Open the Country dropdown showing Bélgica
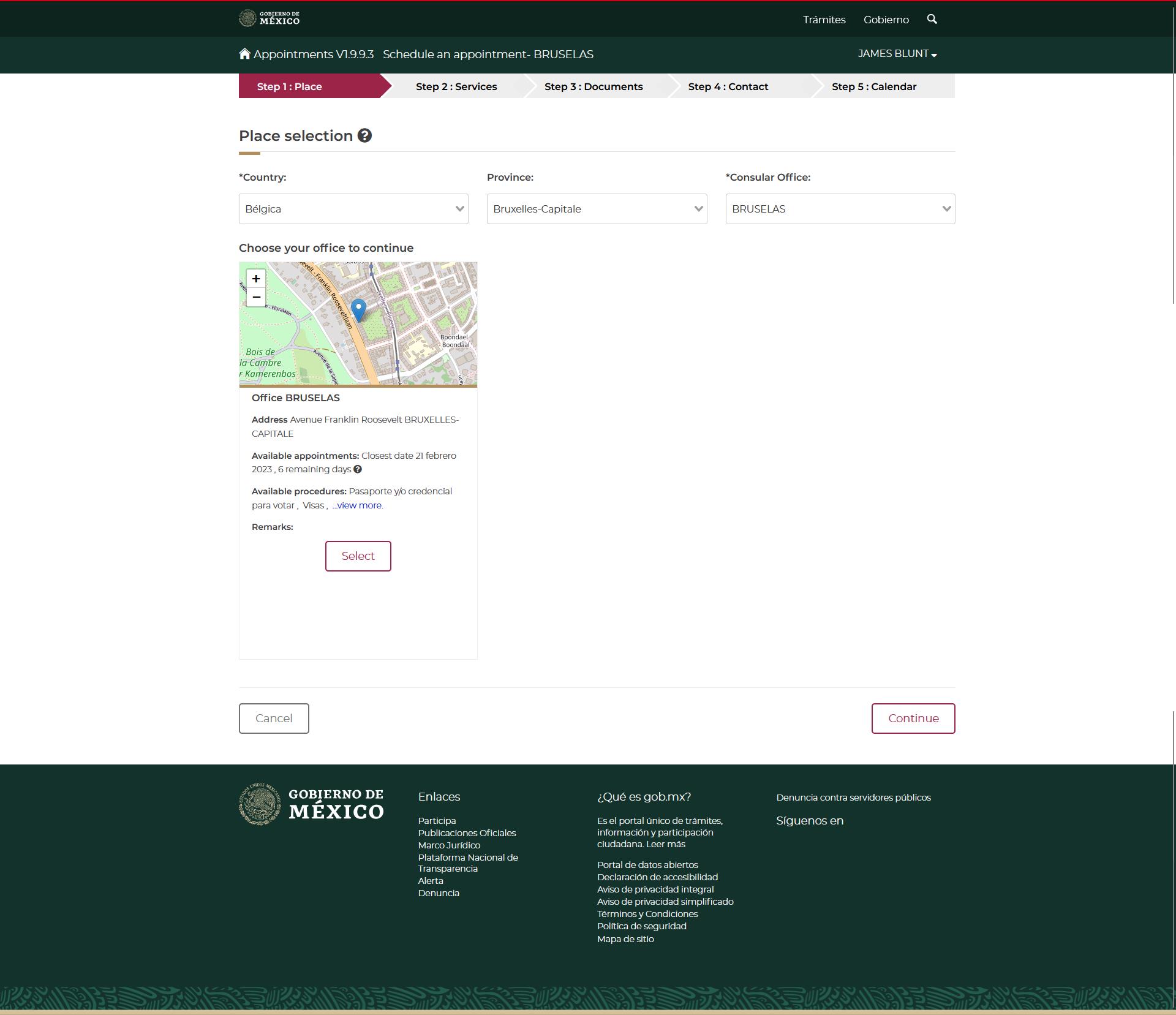 click(x=353, y=209)
